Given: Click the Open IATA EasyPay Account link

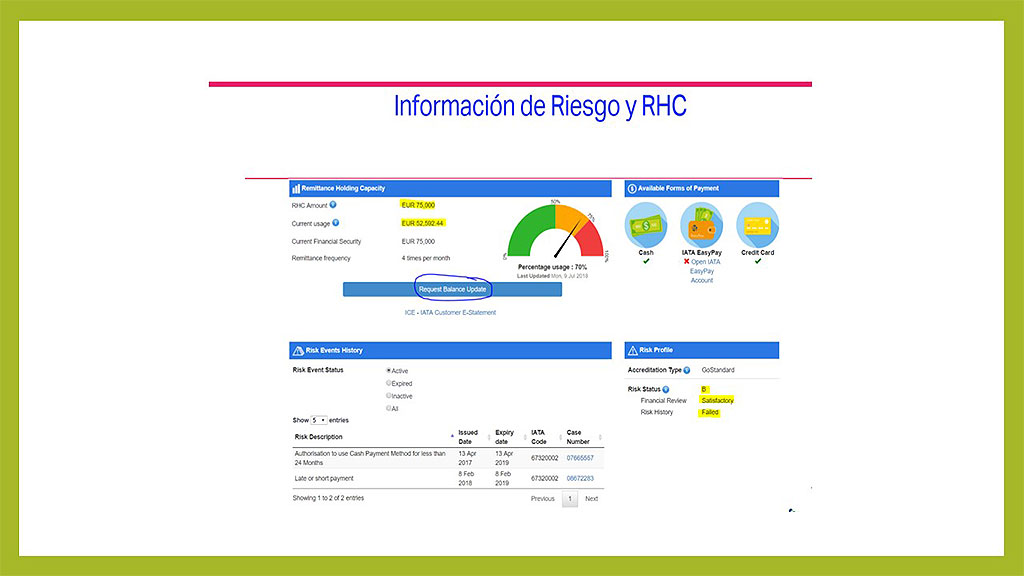Looking at the screenshot, I should point(705,271).
